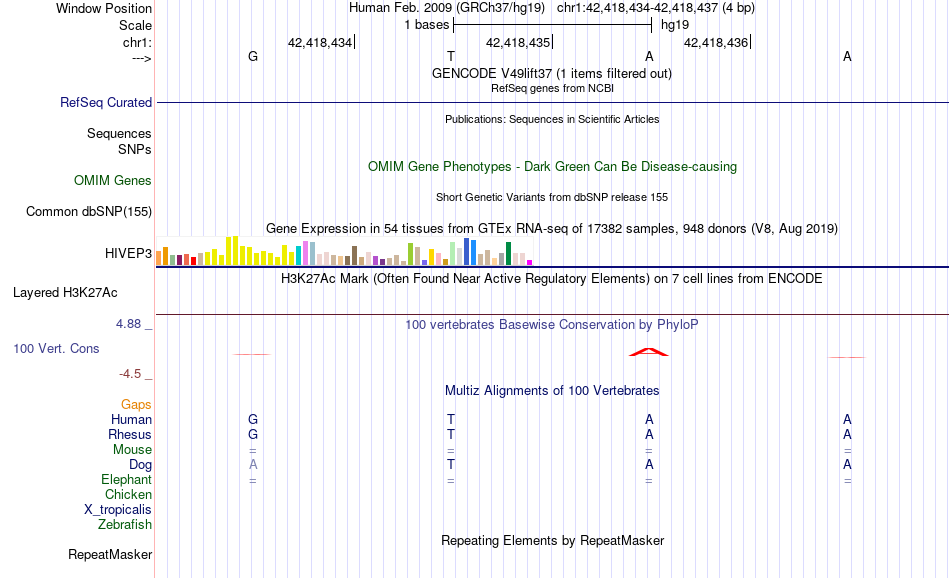The height and width of the screenshot is (578, 950).
Task: Click the Gaps row label
Action: click(136, 405)
